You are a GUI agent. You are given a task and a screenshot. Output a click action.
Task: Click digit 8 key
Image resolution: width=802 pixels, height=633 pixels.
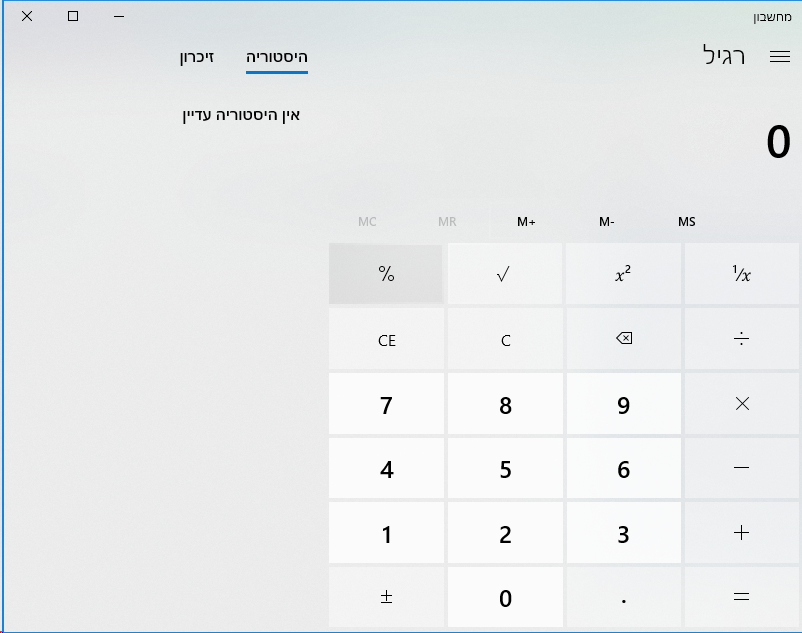(505, 403)
